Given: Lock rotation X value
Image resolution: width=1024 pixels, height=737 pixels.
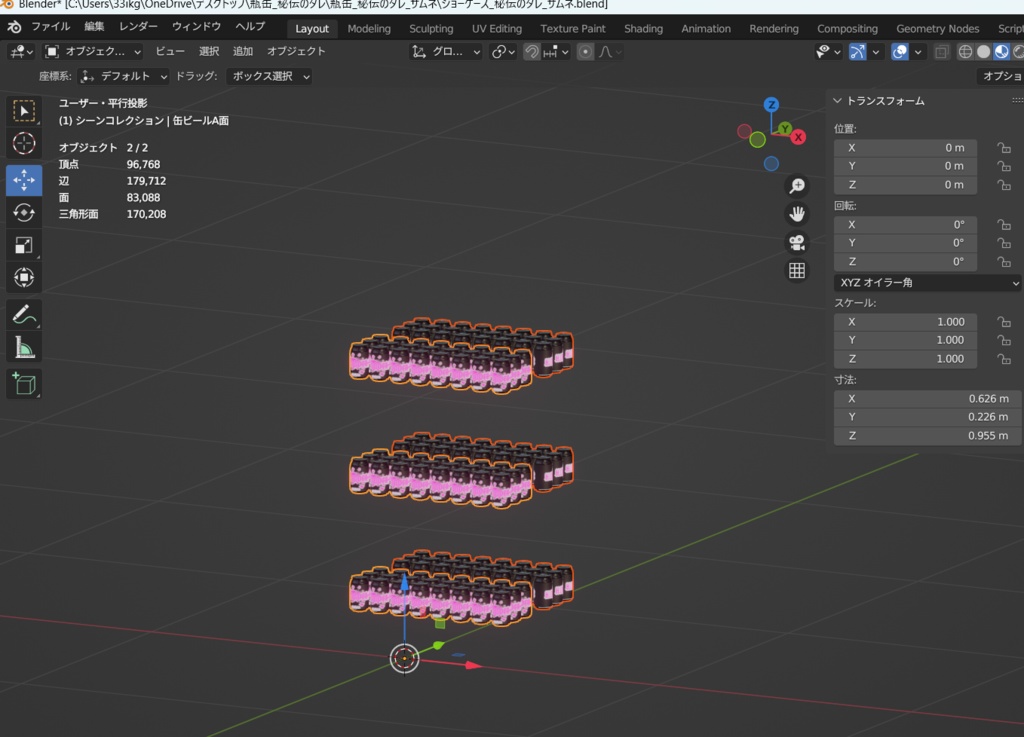Looking at the screenshot, I should (x=1004, y=225).
